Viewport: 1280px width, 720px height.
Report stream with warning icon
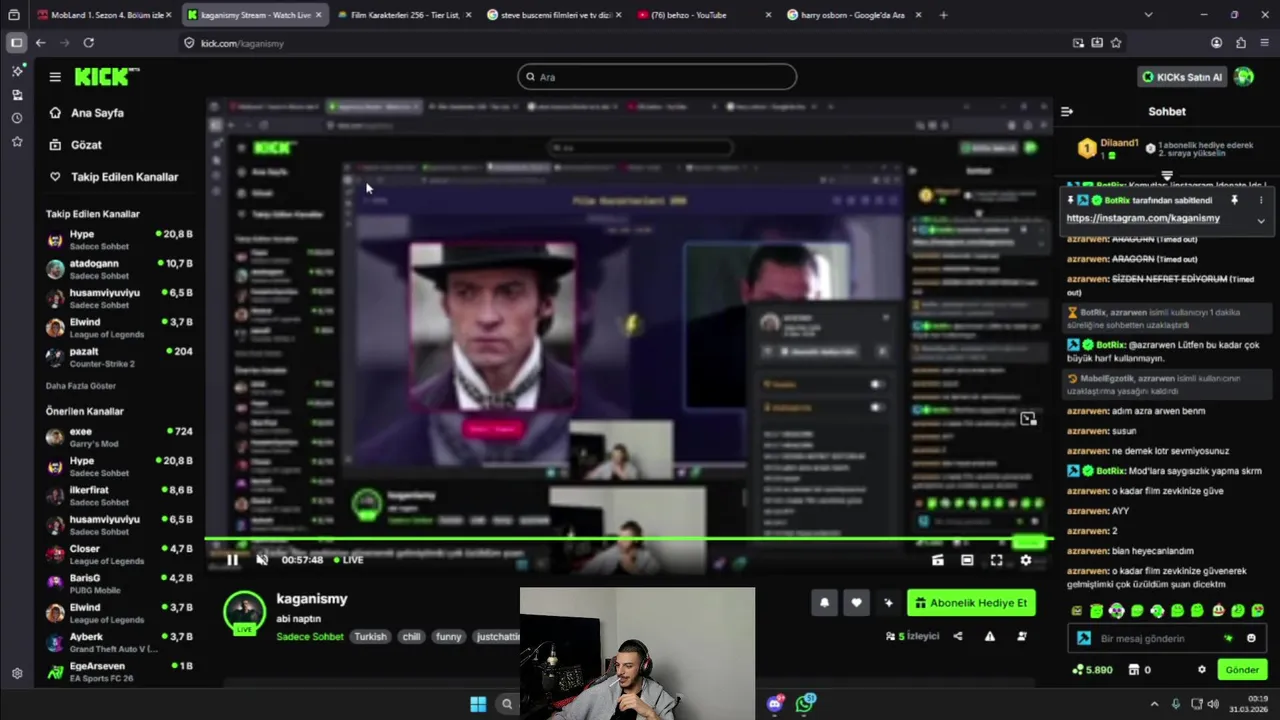click(x=990, y=636)
